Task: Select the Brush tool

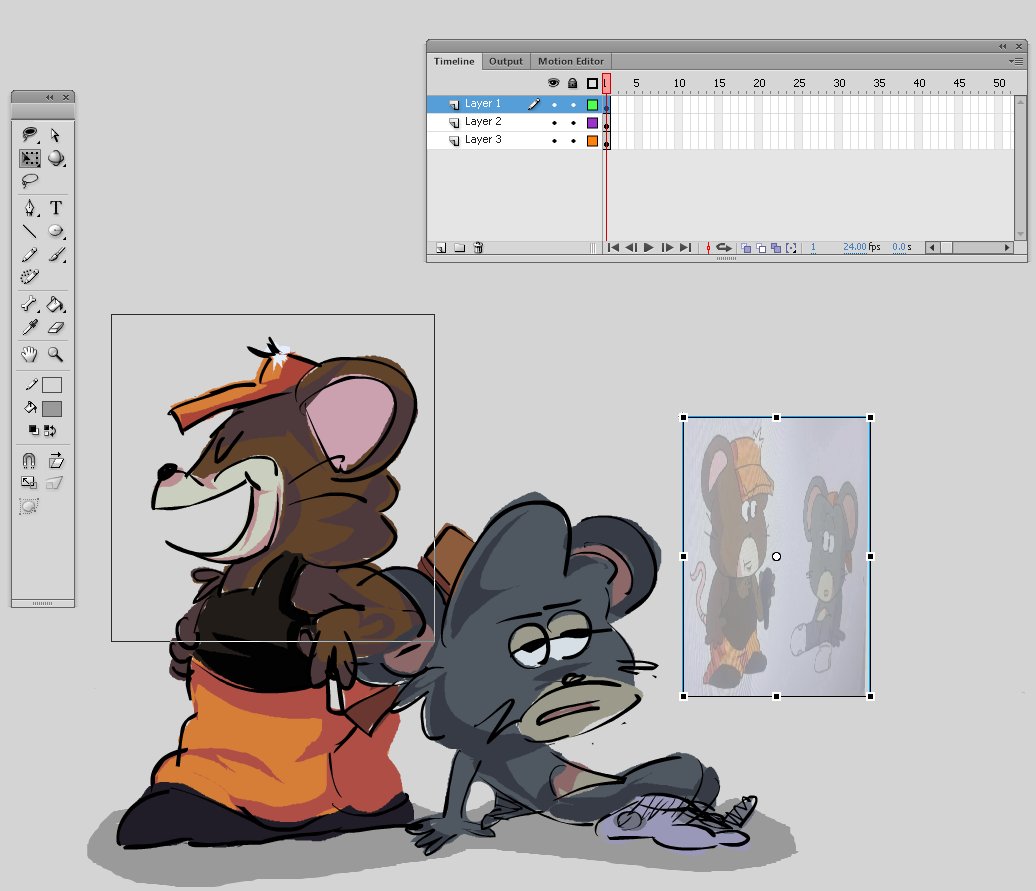Action: [x=57, y=254]
